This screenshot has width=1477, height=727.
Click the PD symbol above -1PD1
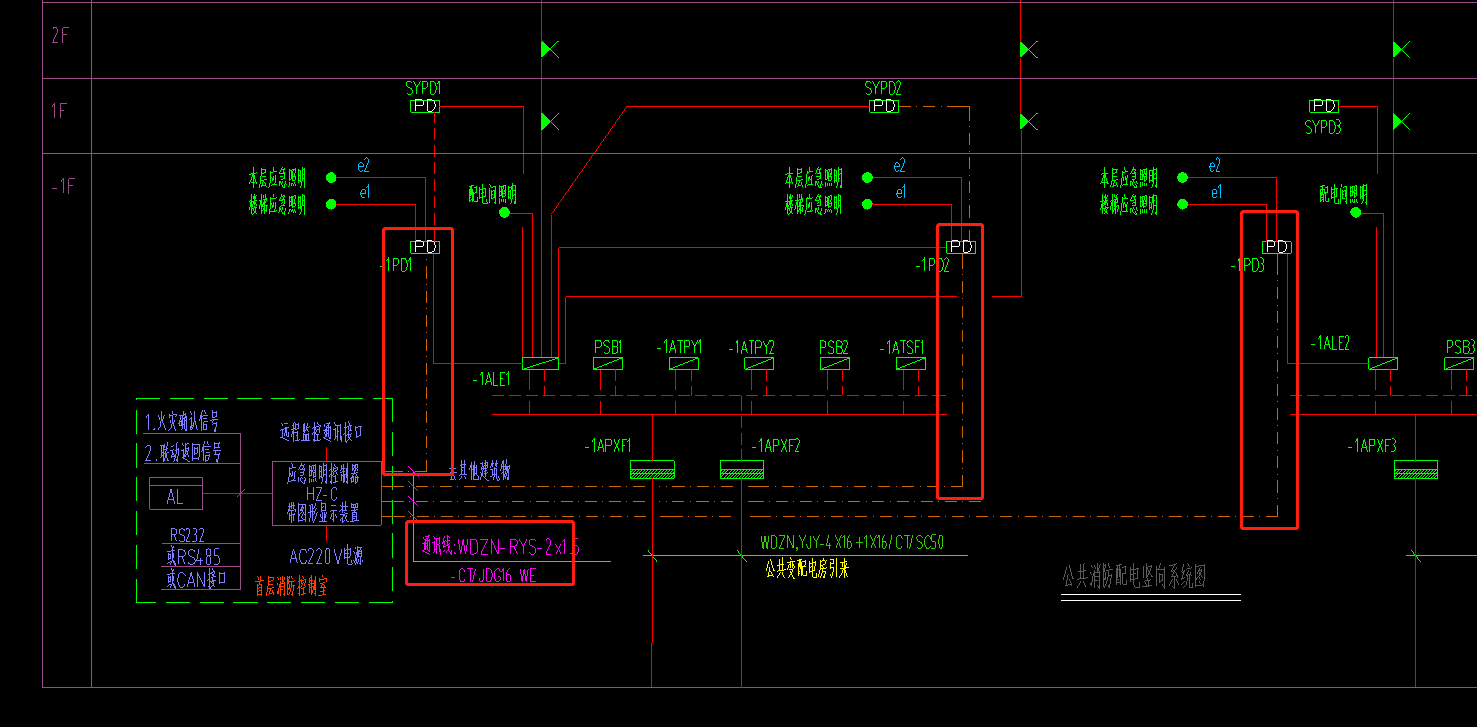425,247
